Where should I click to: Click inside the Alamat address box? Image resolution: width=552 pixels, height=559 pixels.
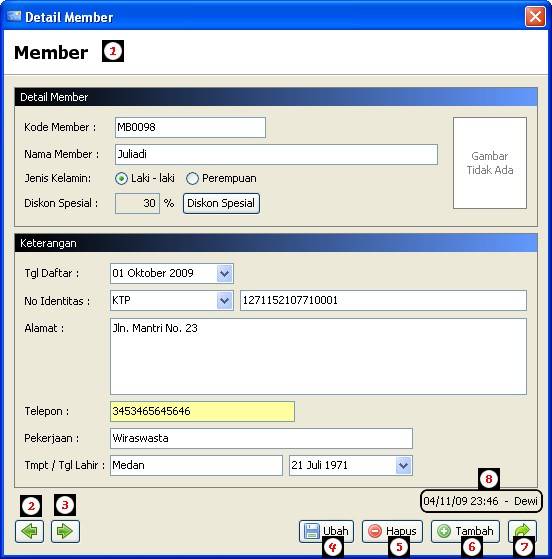318,357
